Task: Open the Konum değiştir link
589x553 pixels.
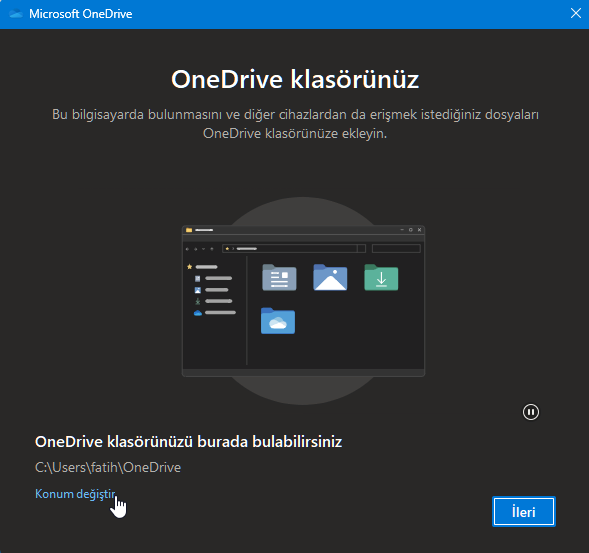Action: point(75,494)
